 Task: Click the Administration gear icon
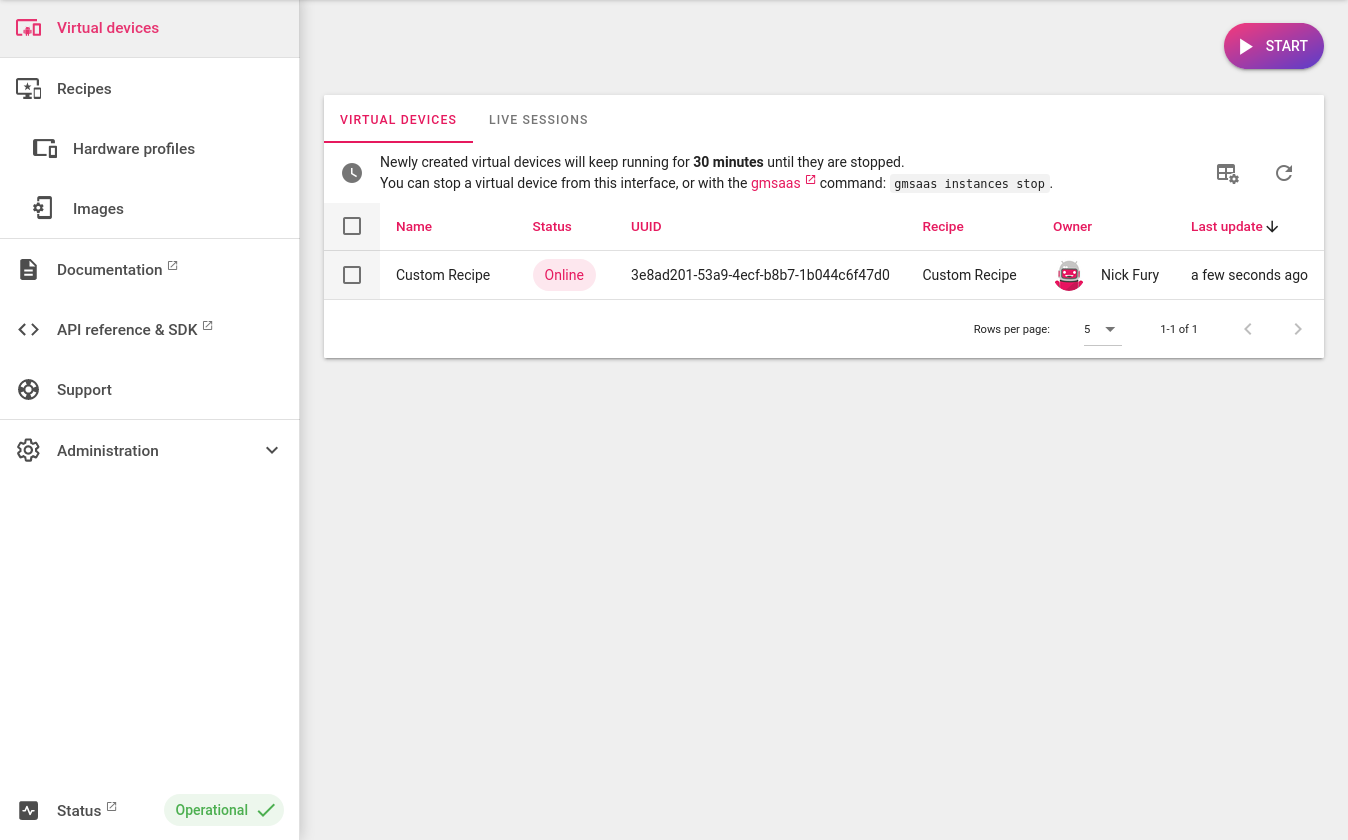28,450
